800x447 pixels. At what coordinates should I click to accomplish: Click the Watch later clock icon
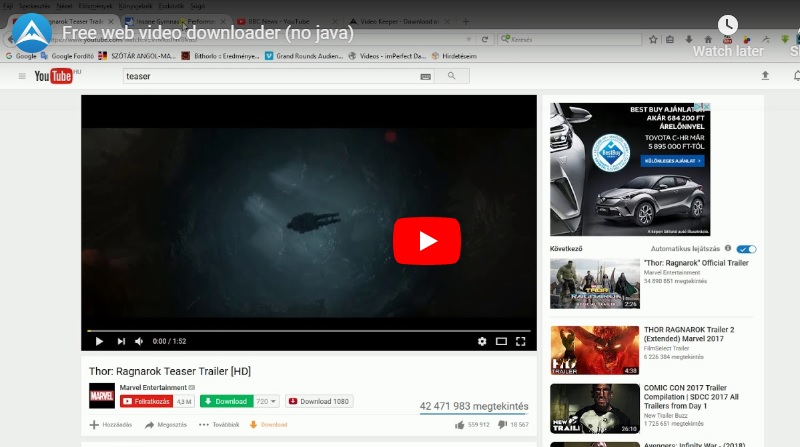pos(728,24)
